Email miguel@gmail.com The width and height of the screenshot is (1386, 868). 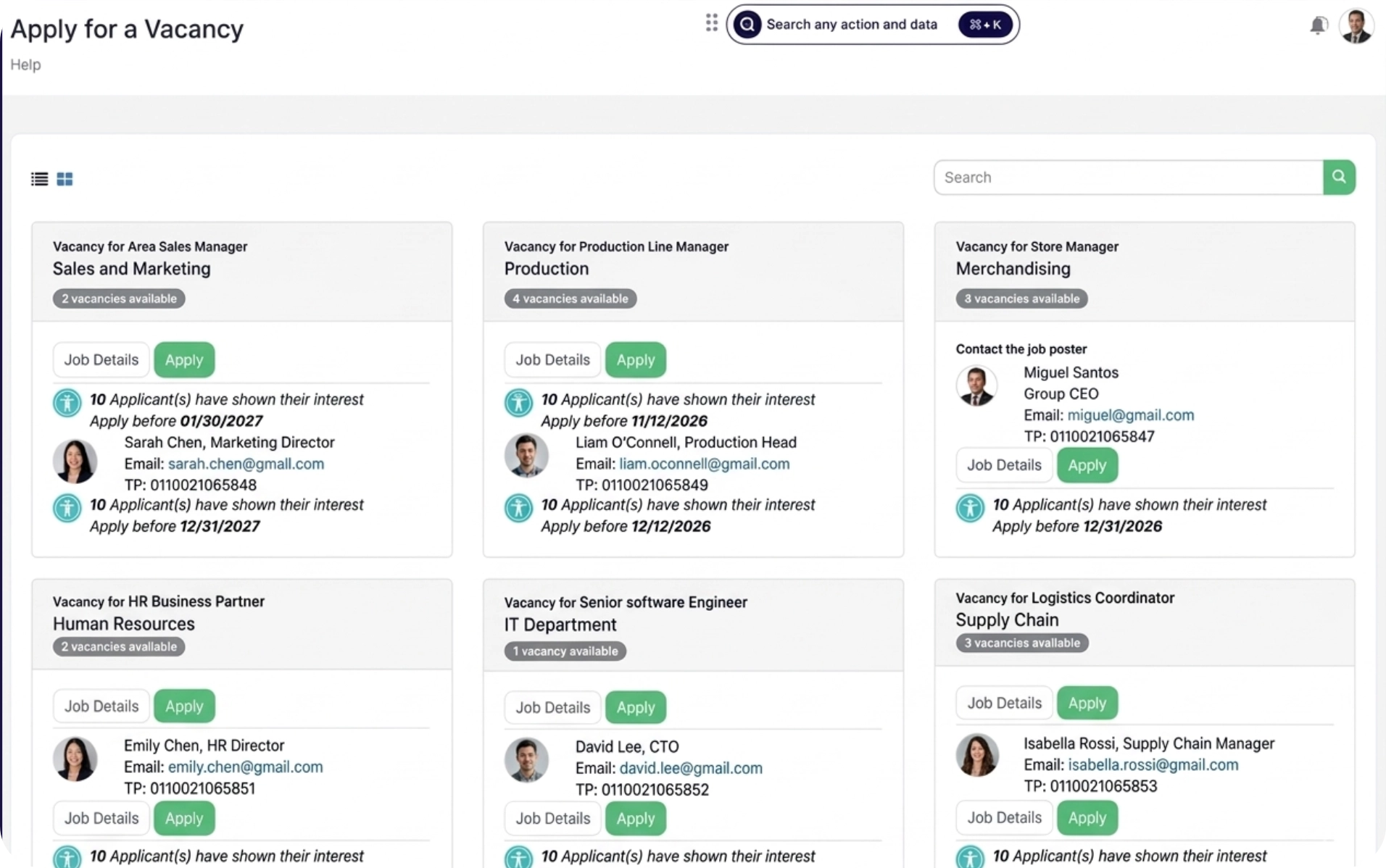[x=1130, y=414]
